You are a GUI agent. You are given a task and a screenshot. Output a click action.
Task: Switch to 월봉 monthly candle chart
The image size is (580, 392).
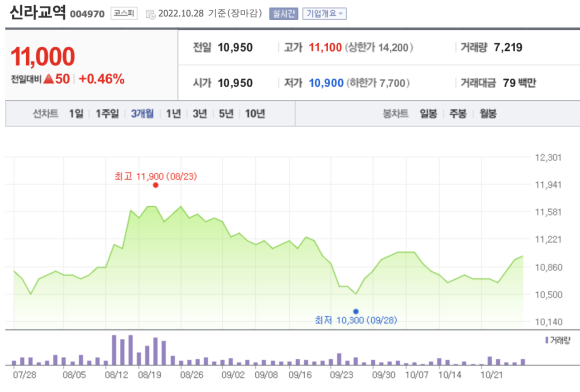pyautogui.click(x=488, y=114)
